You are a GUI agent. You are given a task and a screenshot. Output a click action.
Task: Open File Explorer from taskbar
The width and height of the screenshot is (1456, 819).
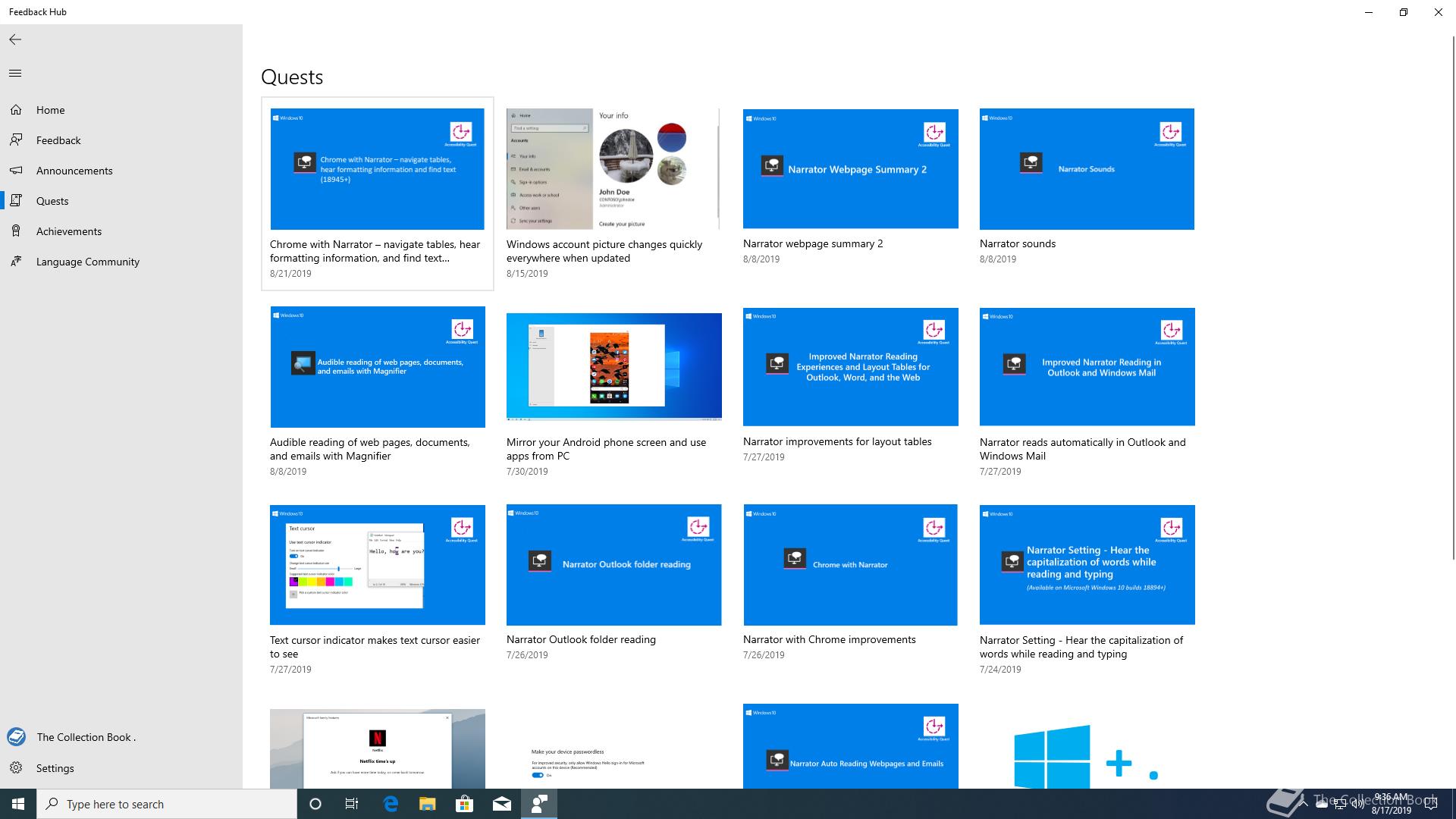pyautogui.click(x=428, y=804)
